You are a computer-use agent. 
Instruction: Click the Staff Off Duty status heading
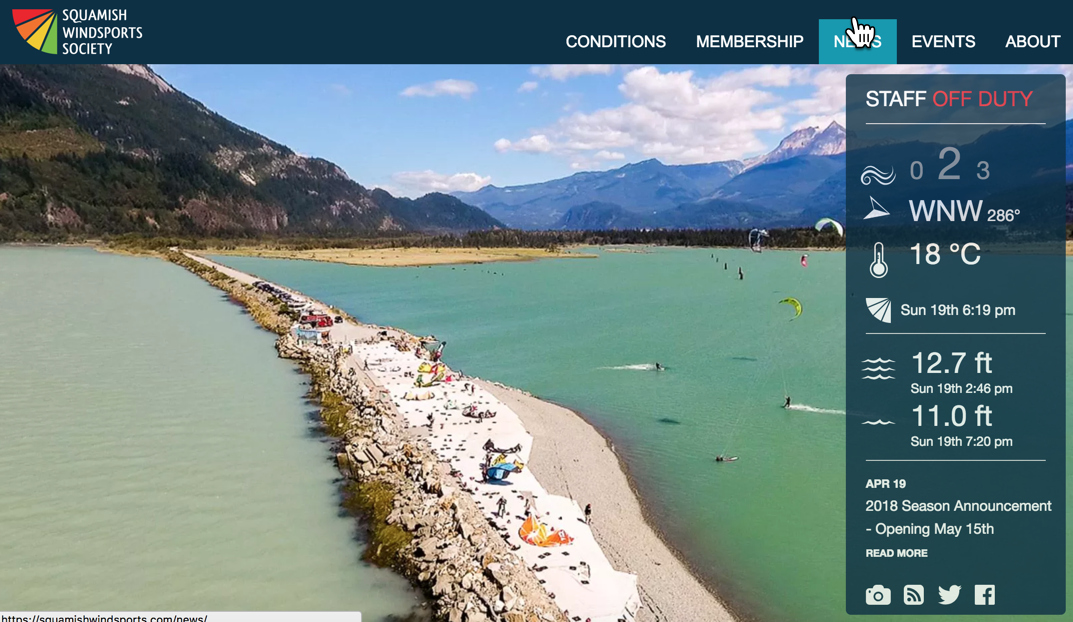949,99
